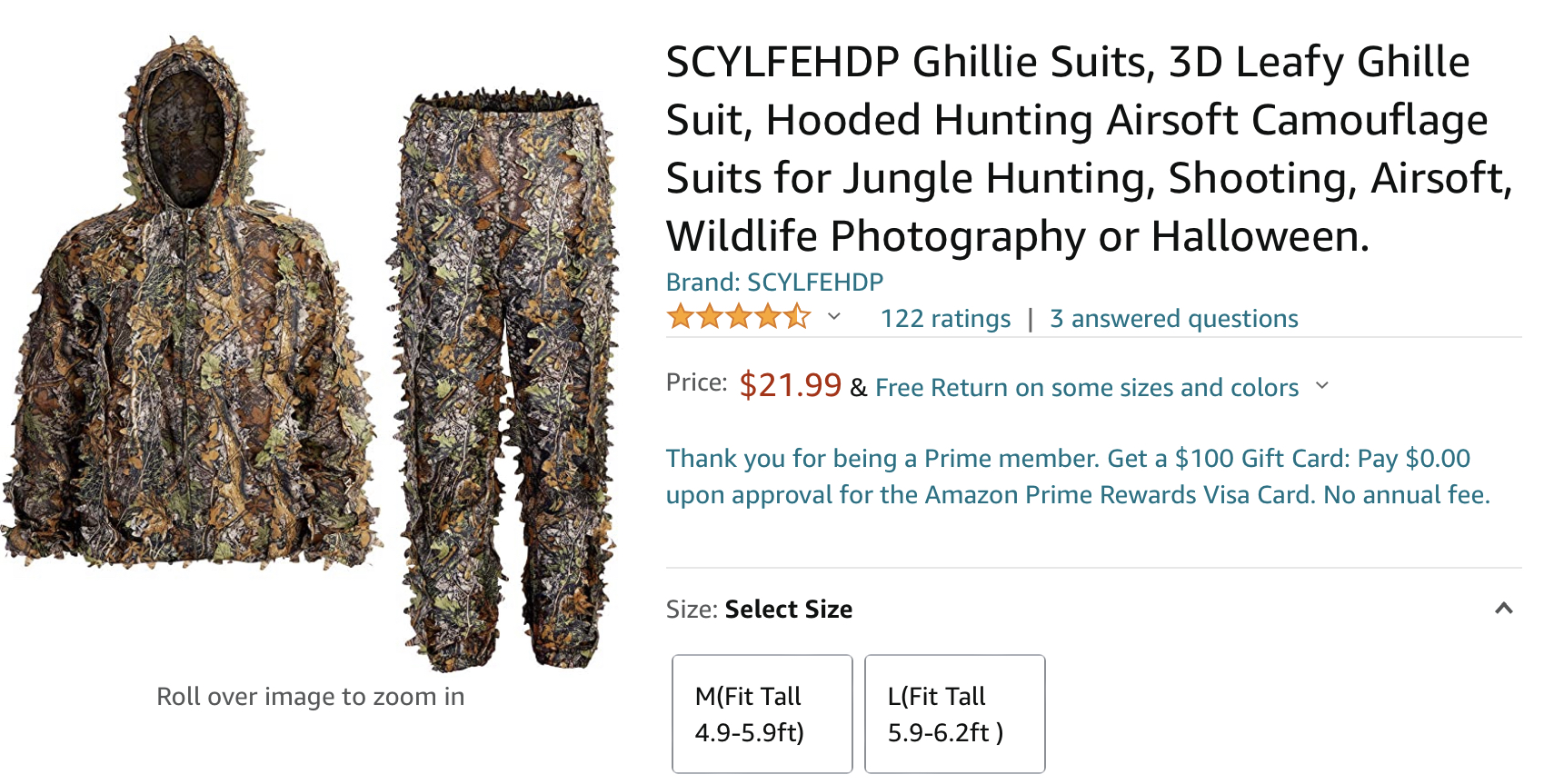Click the 'Roll over image to zoom in' caption
Image resolution: width=1554 pixels, height=784 pixels.
pos(310,697)
